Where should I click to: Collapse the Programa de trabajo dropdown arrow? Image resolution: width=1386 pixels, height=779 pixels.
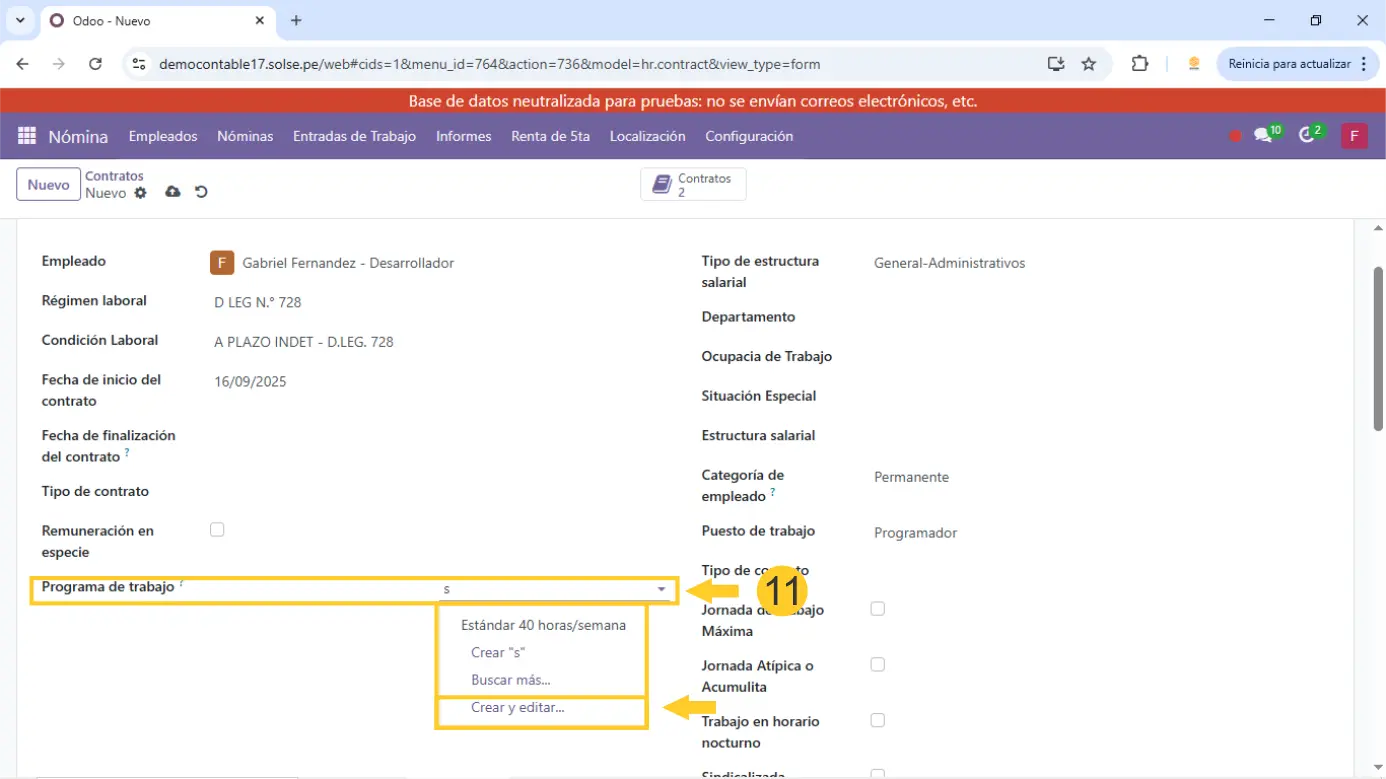pyautogui.click(x=661, y=590)
